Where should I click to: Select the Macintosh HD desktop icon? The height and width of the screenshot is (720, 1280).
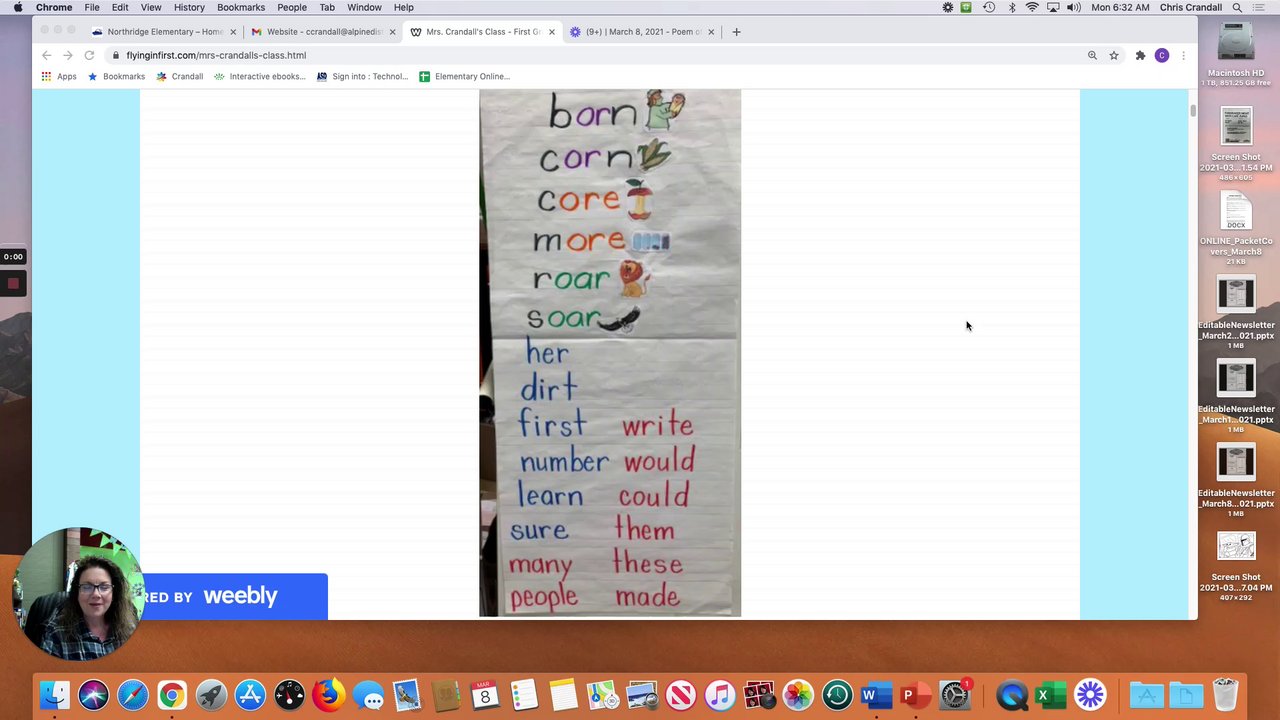(1236, 55)
